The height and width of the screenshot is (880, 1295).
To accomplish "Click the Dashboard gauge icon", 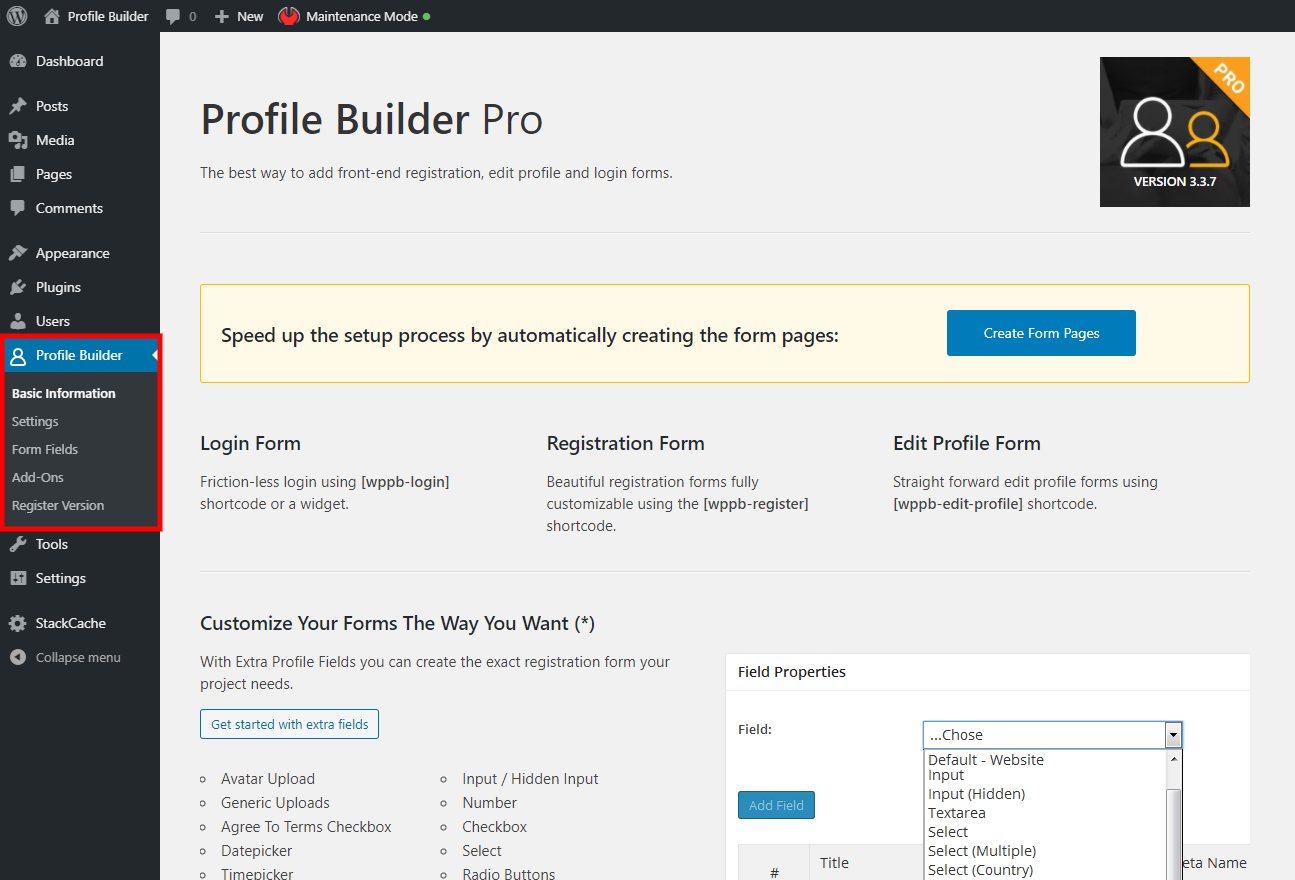I will tap(18, 61).
